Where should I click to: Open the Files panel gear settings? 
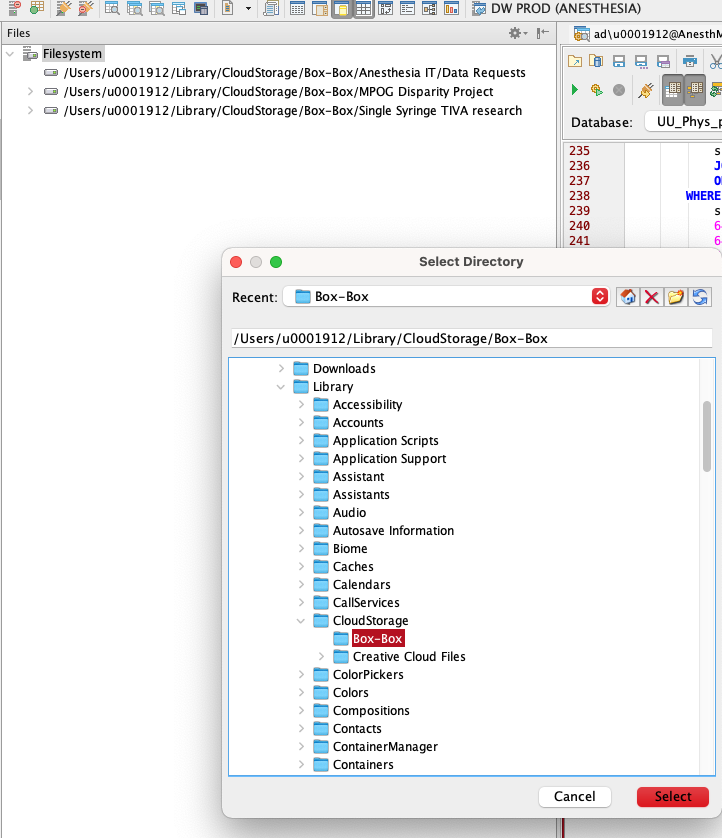coord(517,33)
